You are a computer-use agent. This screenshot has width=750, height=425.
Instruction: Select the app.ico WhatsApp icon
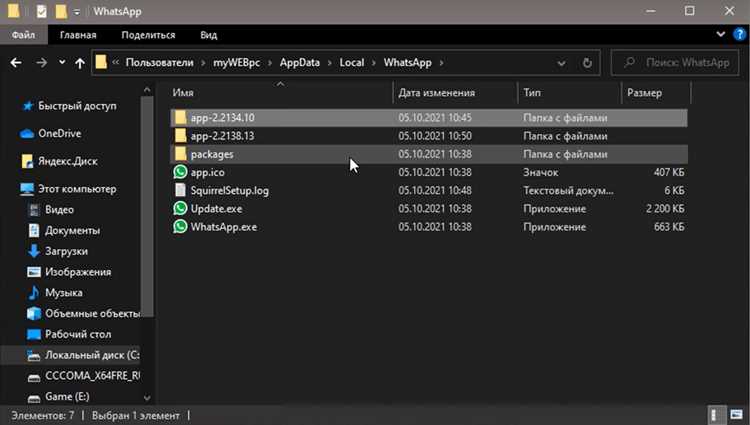point(180,172)
